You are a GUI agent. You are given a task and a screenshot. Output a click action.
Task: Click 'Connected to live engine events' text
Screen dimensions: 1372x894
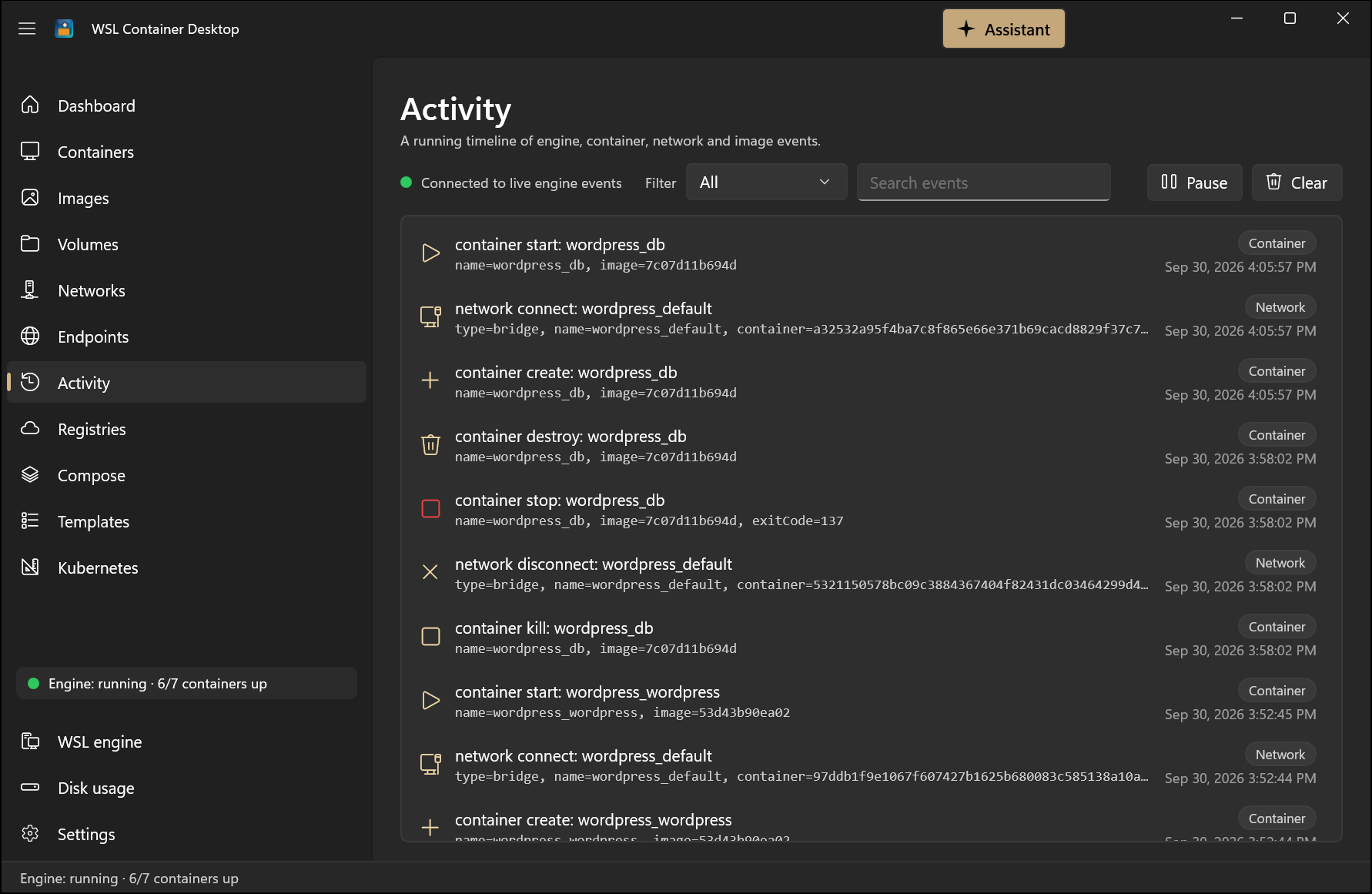coord(521,183)
